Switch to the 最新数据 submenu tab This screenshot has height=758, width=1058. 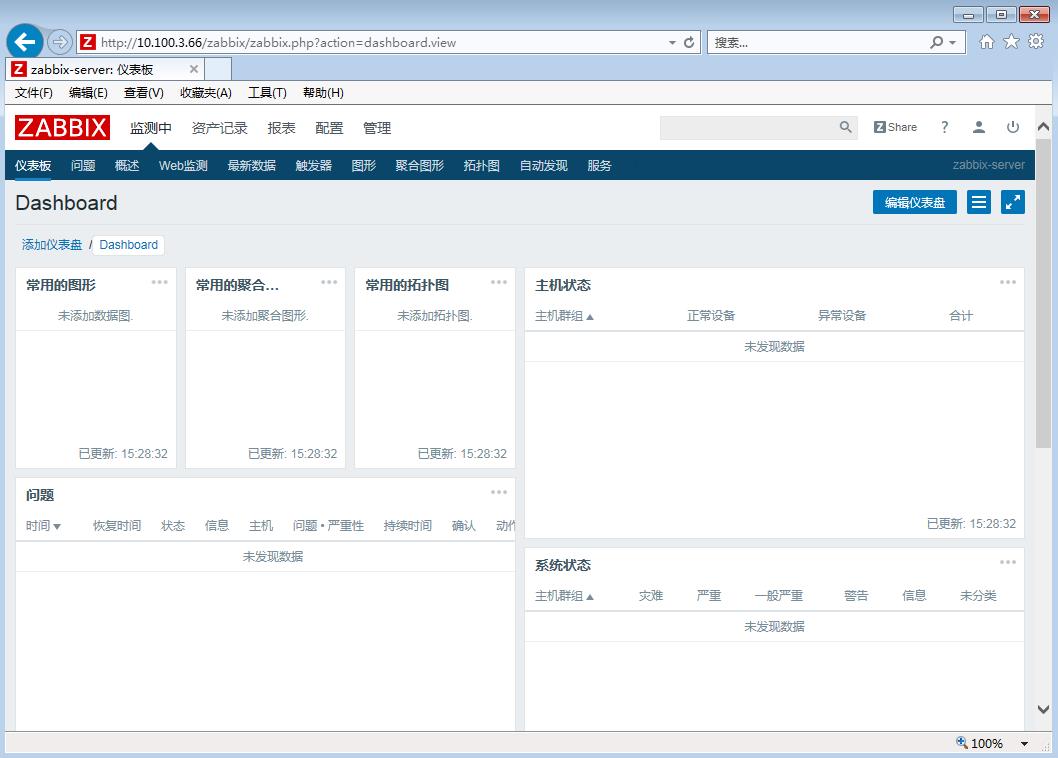coord(251,166)
